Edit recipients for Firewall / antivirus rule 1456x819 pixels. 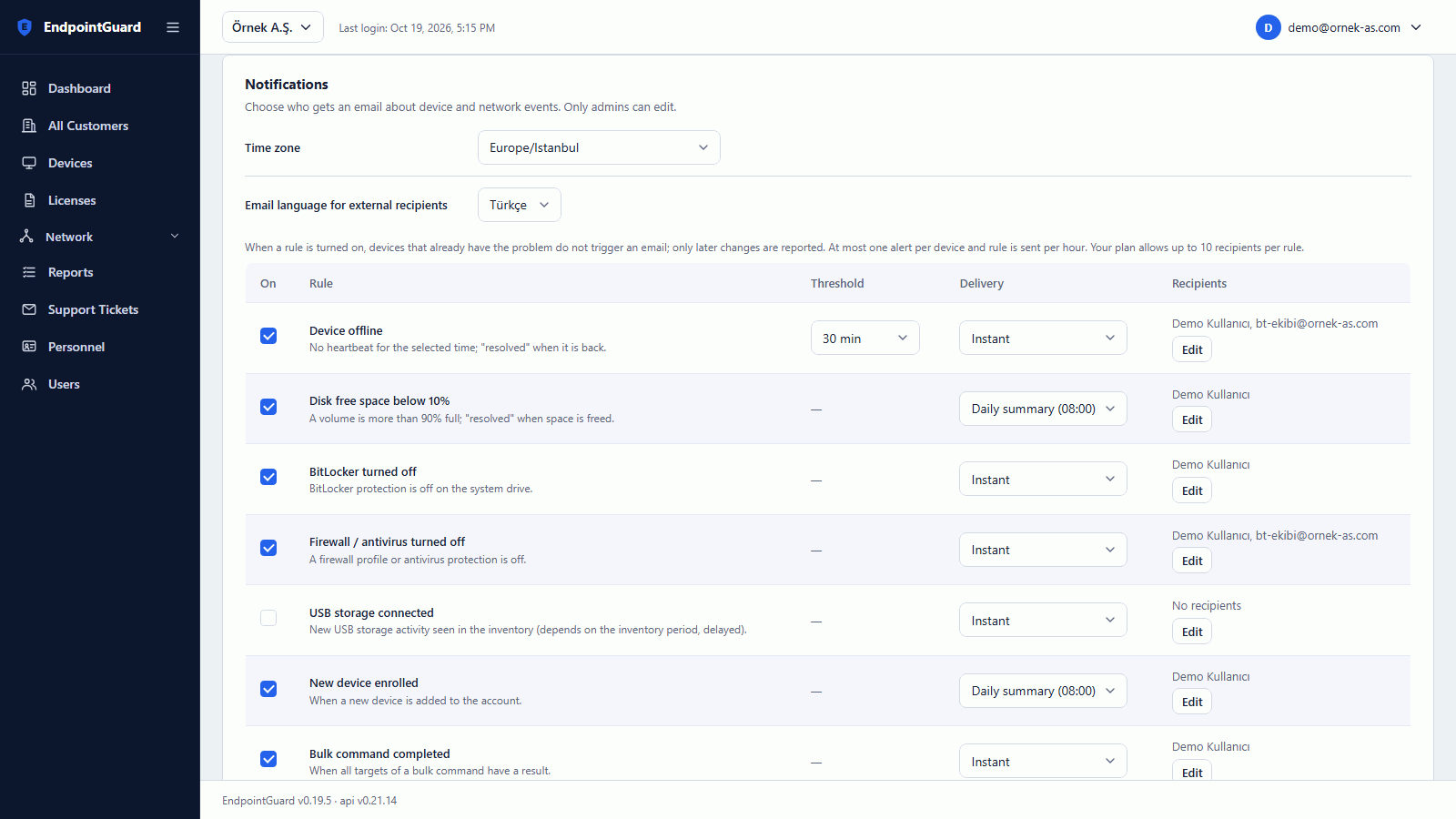pyautogui.click(x=1192, y=561)
